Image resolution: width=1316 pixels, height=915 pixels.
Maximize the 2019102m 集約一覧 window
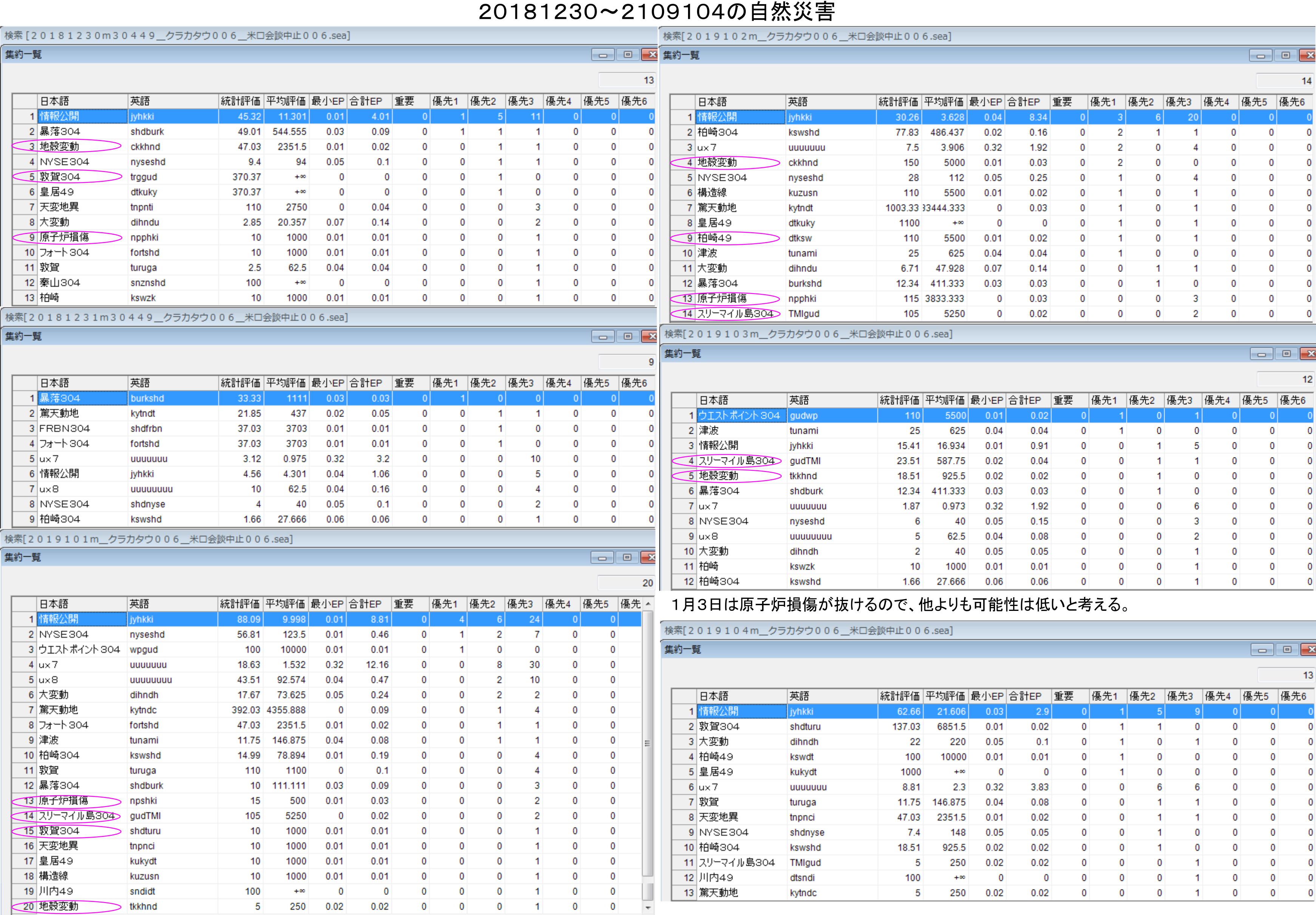1286,56
